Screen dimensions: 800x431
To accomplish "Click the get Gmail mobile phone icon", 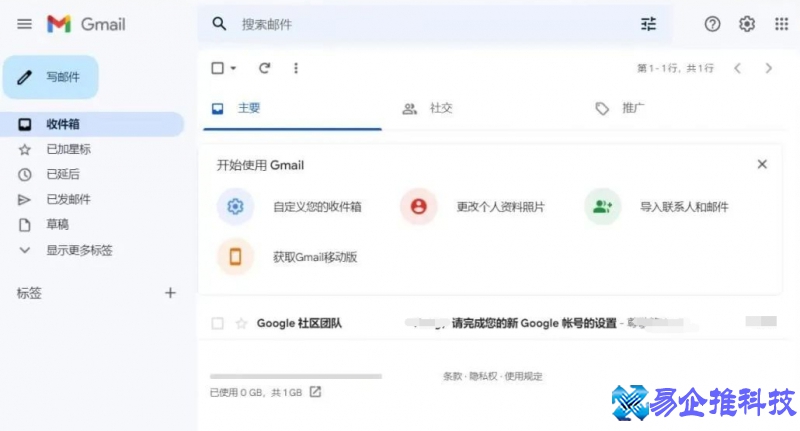I will (235, 257).
